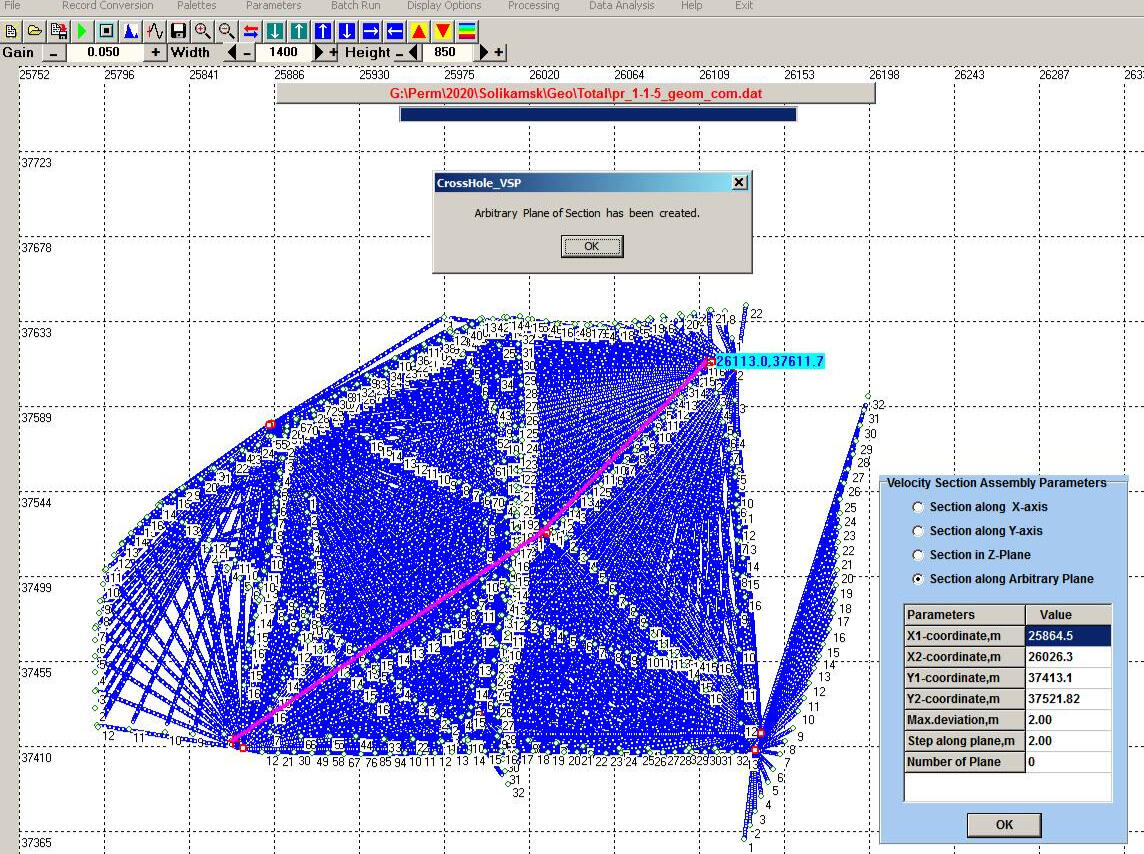Click the rainbow color palette icon

[467, 31]
